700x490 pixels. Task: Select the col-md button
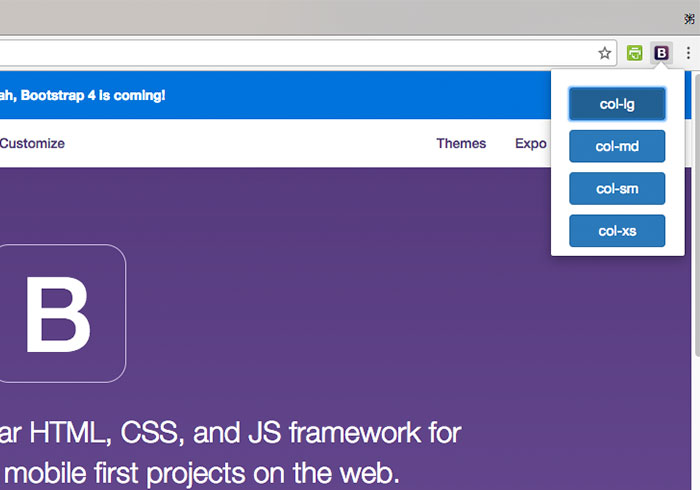pos(617,146)
